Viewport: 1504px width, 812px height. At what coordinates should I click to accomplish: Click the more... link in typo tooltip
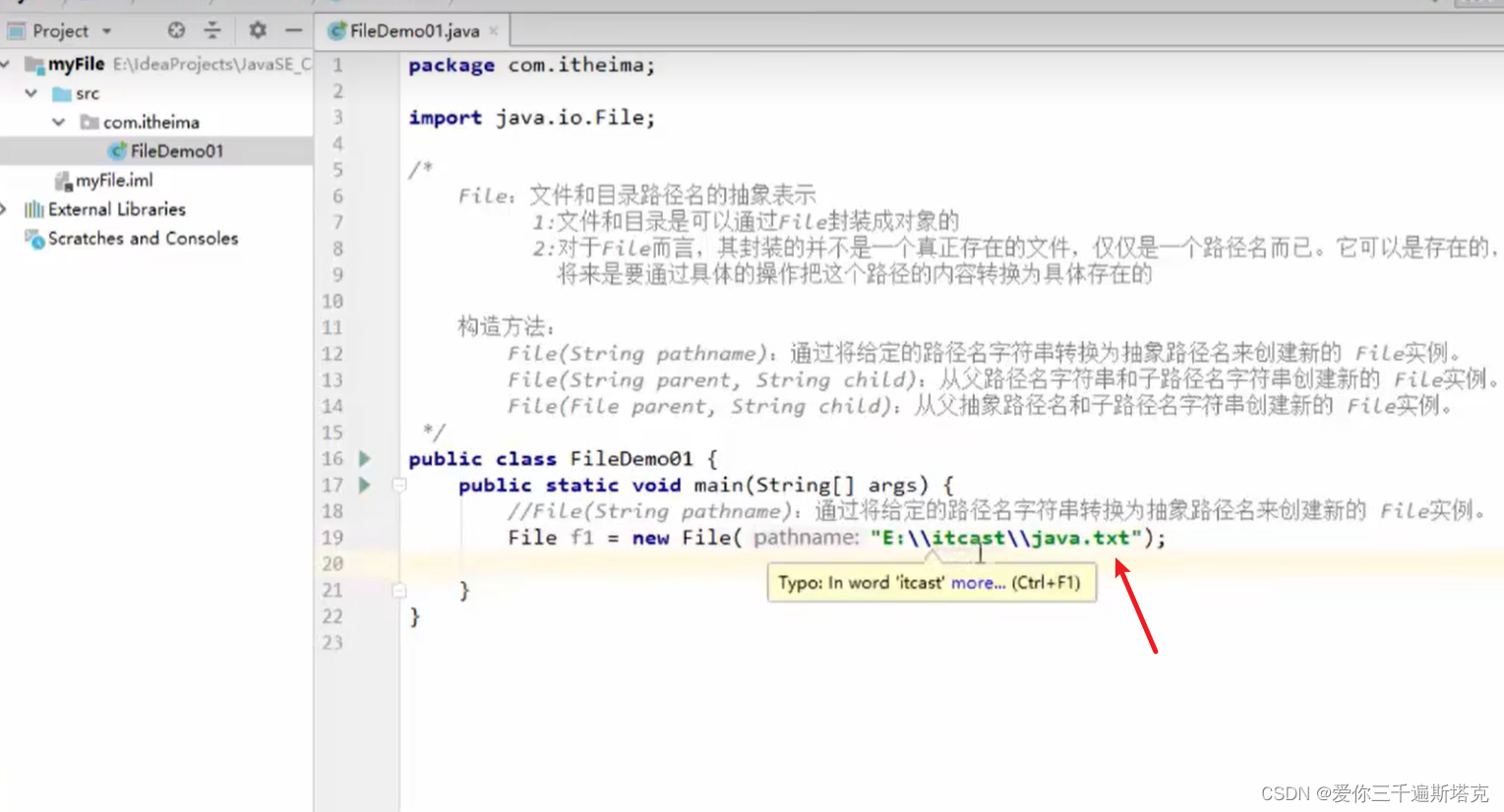click(978, 582)
